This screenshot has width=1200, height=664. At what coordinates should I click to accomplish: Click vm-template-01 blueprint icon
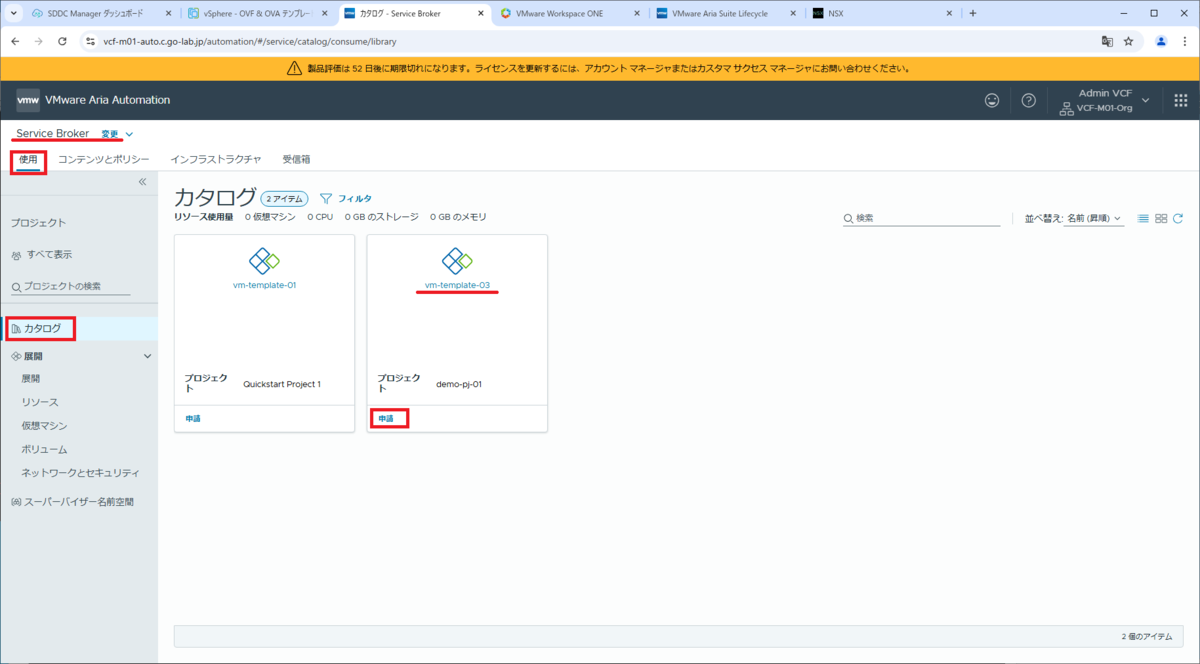click(x=264, y=261)
